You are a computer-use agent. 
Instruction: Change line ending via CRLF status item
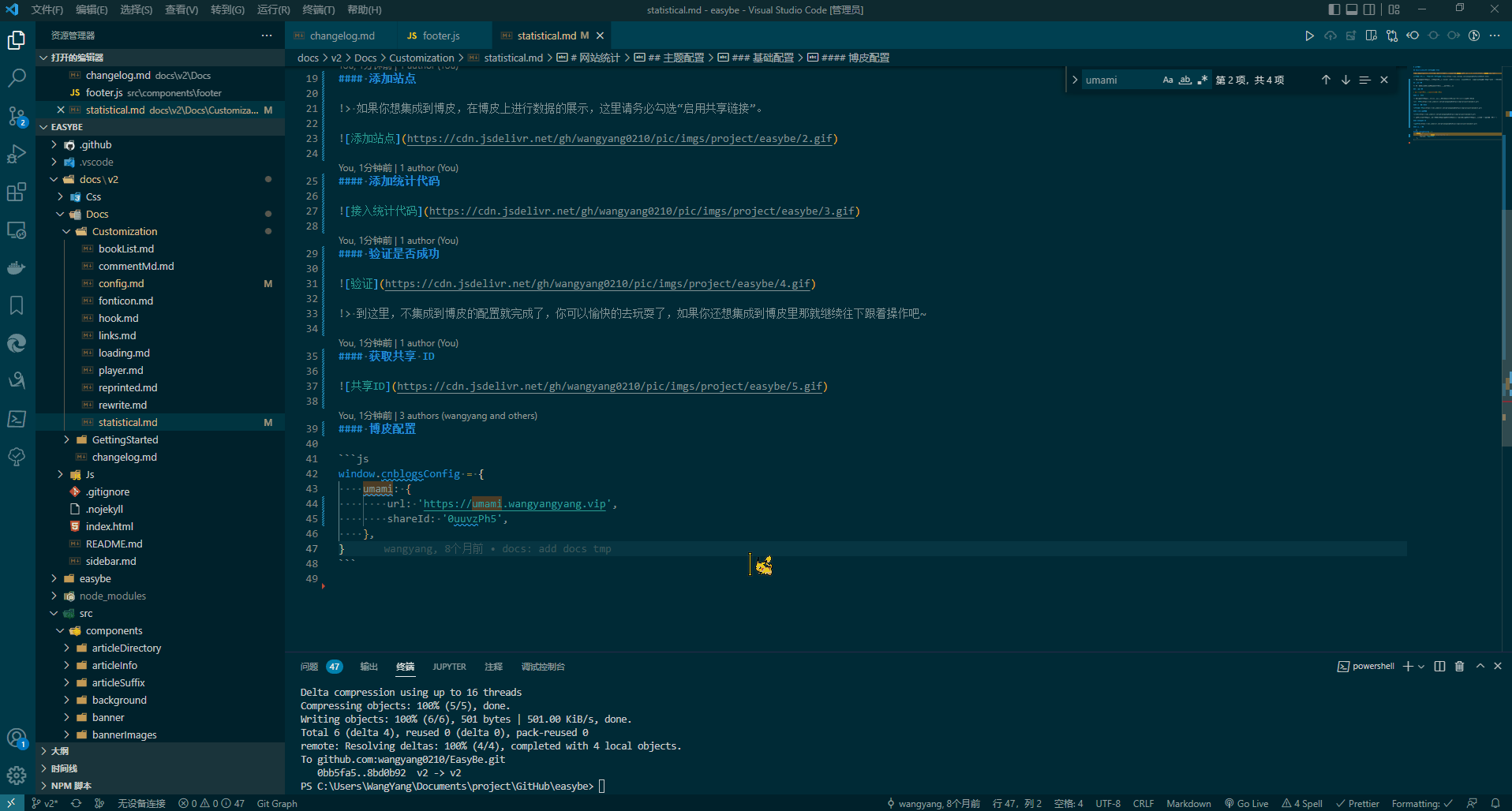tap(1143, 803)
